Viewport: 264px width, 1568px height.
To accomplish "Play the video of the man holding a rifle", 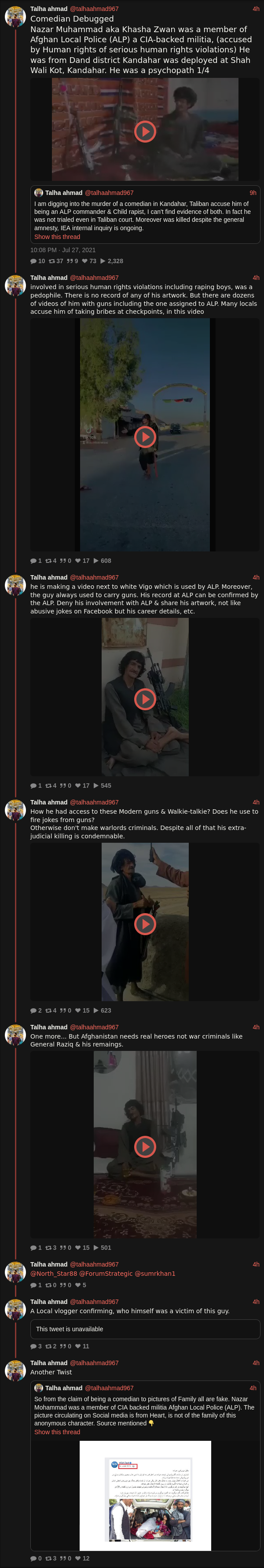I will pyautogui.click(x=145, y=699).
